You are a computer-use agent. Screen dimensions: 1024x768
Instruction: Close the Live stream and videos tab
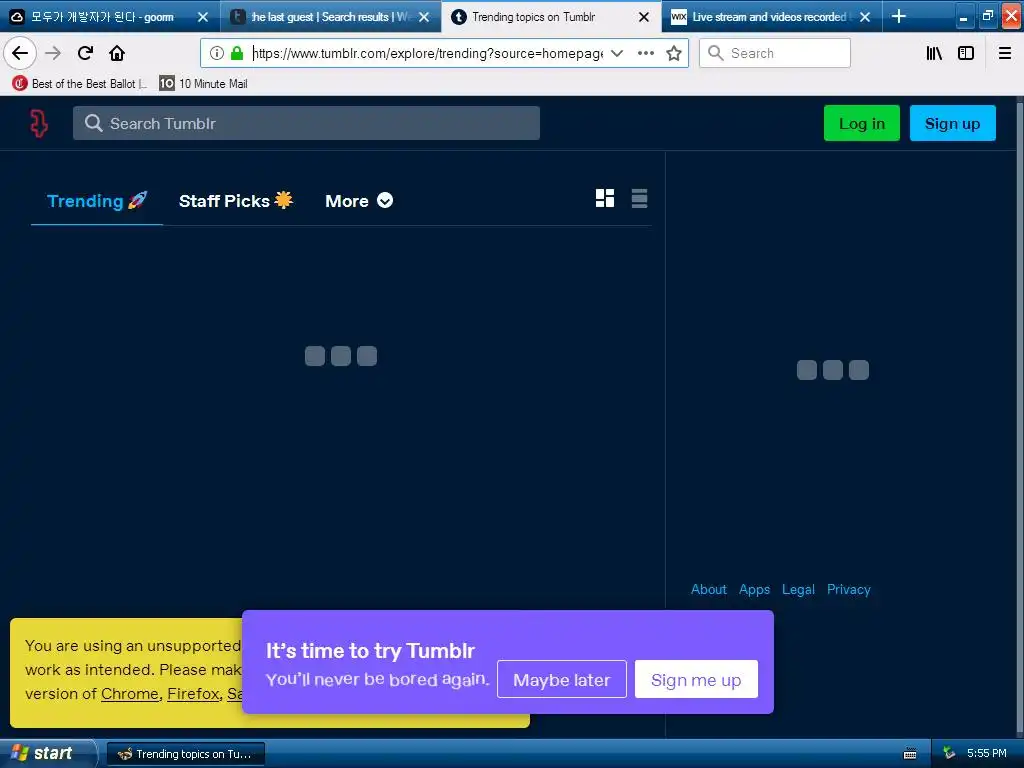click(865, 17)
